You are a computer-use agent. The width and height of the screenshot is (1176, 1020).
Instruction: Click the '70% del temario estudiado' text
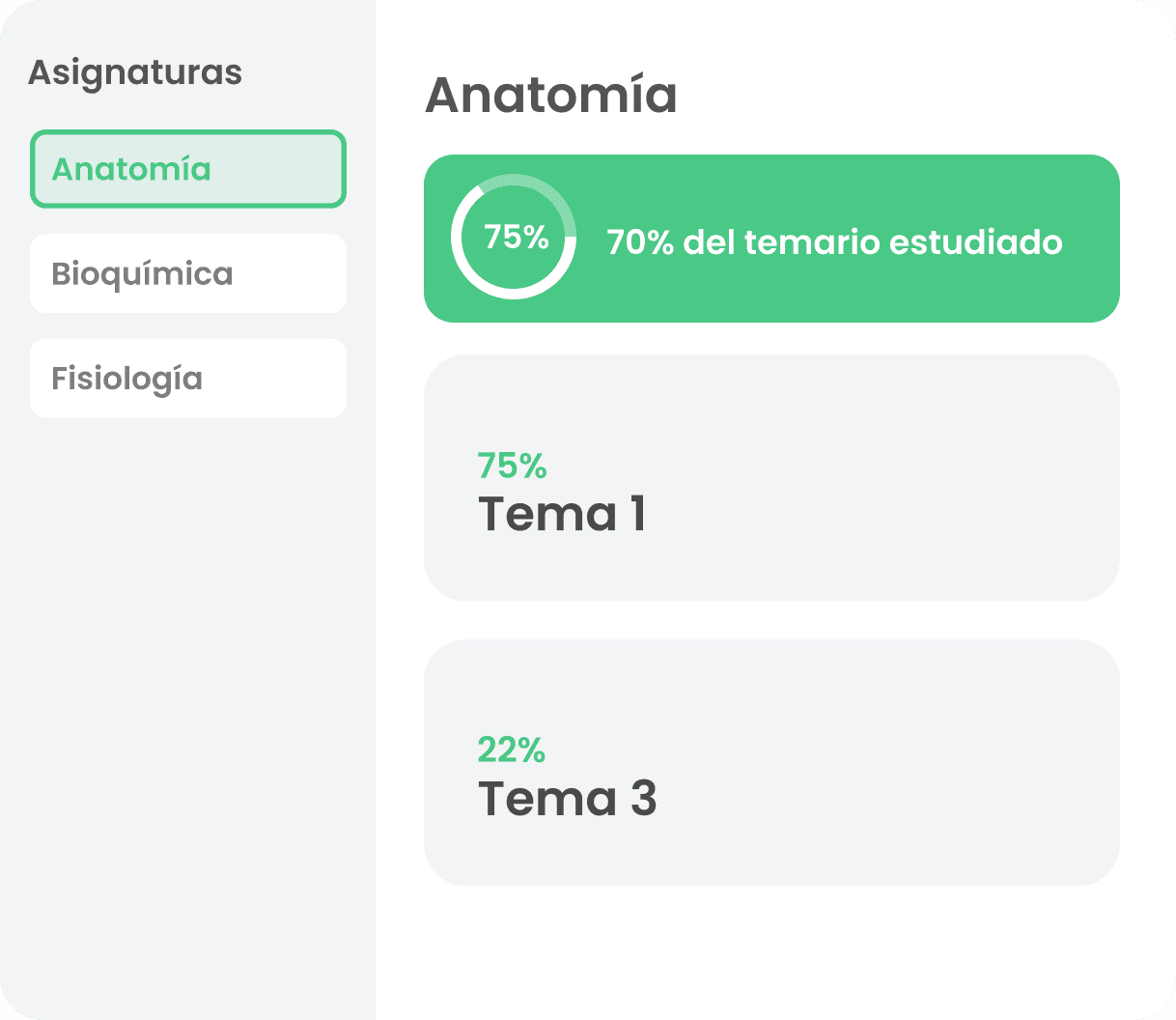pos(832,242)
